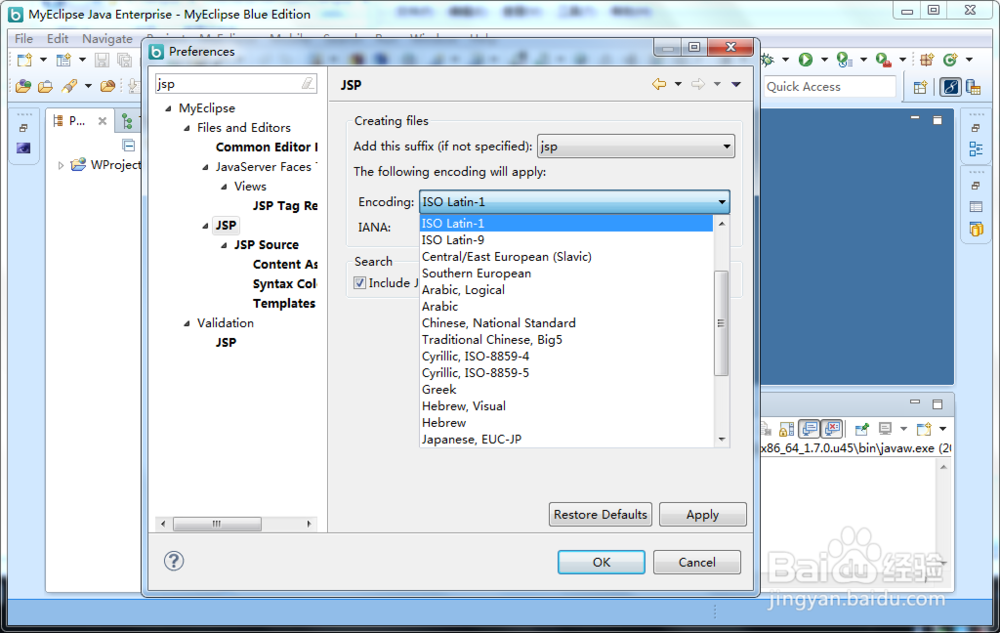1000x633 pixels.
Task: Click the tree horizontal scrollbar thumb
Action: click(217, 524)
